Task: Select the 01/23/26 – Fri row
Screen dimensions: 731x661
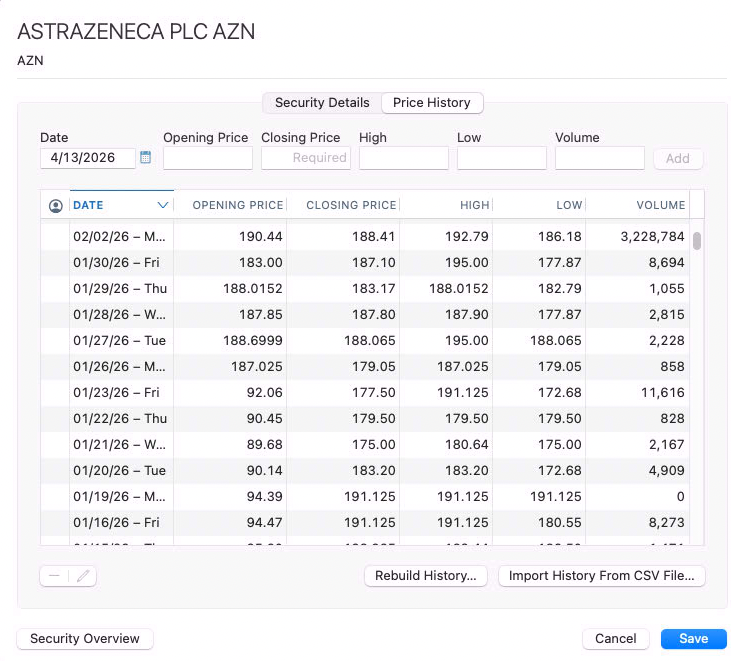Action: [x=365, y=393]
